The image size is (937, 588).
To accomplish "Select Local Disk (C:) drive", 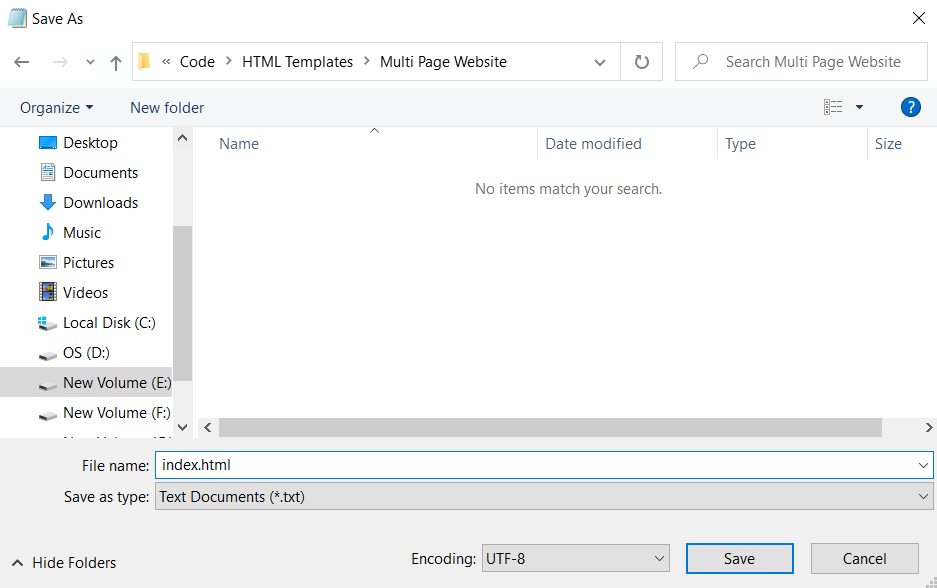I will pos(109,323).
